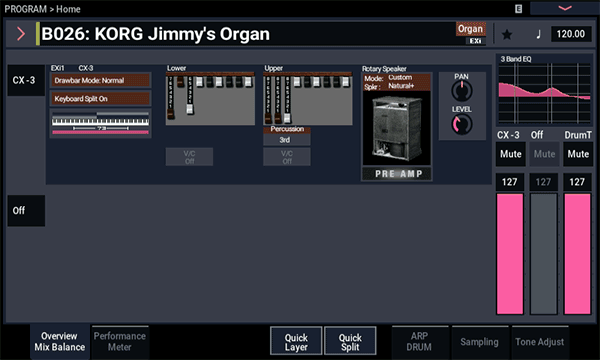The image size is (600, 360).
Task: Set the tempo value 120.00
Action: click(571, 34)
